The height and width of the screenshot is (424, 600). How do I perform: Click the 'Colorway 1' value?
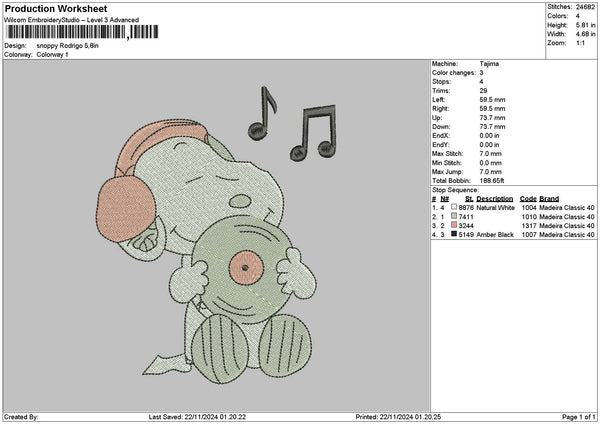[52, 55]
